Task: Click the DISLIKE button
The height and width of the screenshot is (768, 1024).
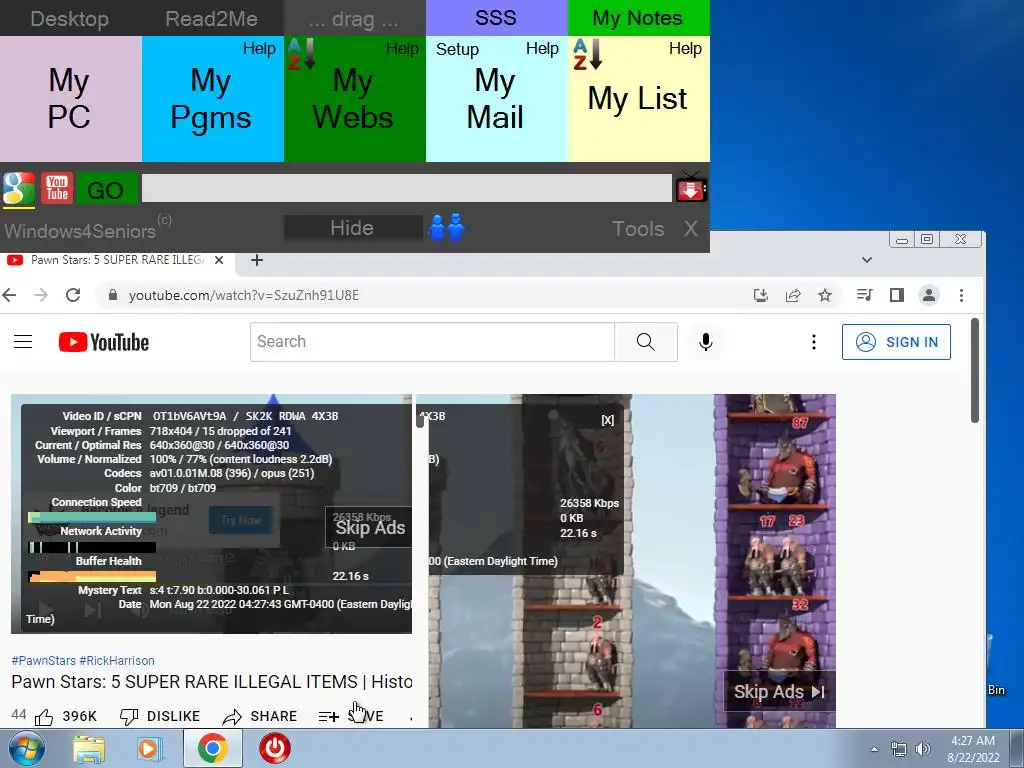Action: pos(160,716)
